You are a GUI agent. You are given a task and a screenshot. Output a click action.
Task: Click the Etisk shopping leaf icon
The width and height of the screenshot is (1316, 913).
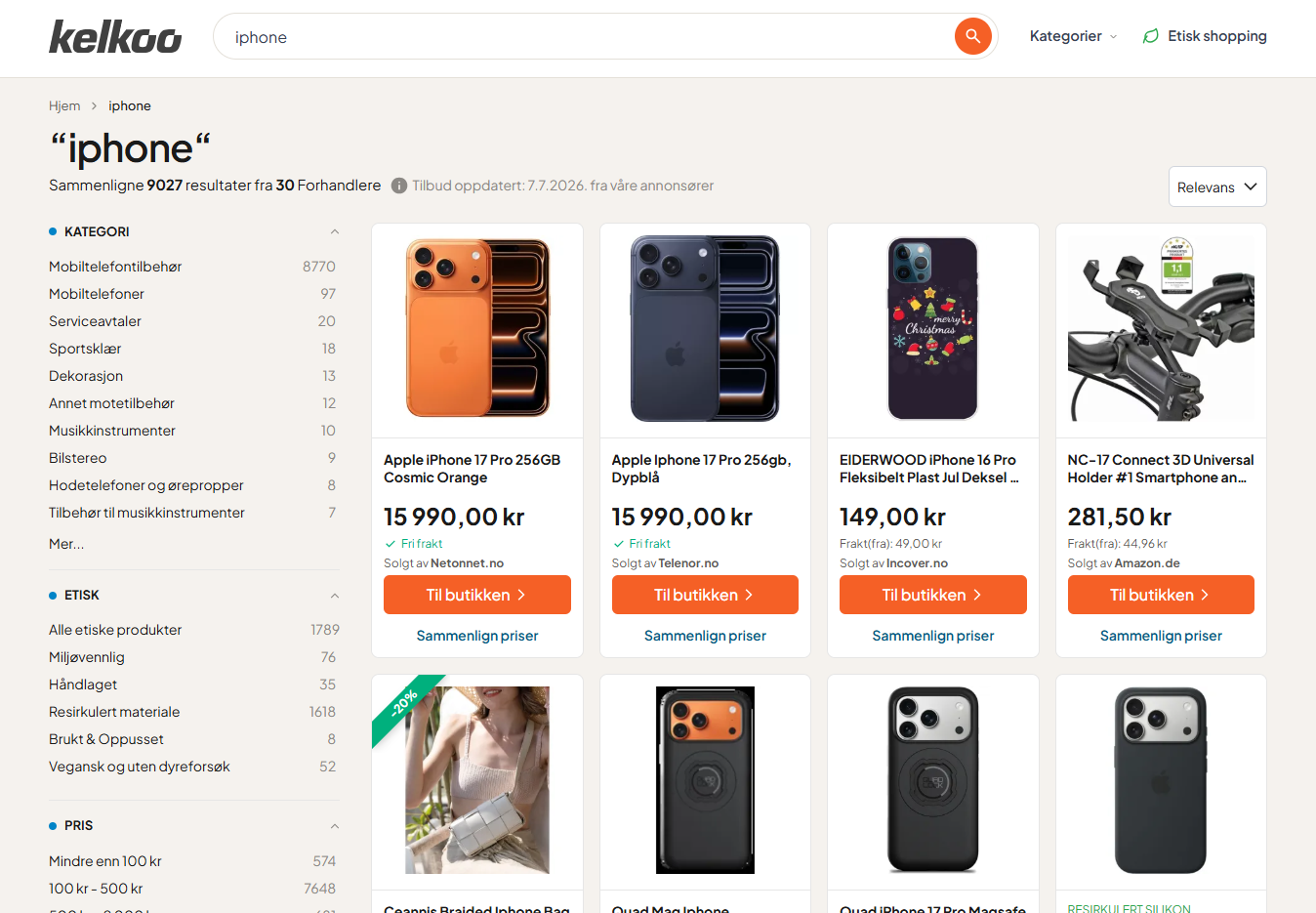point(1151,36)
